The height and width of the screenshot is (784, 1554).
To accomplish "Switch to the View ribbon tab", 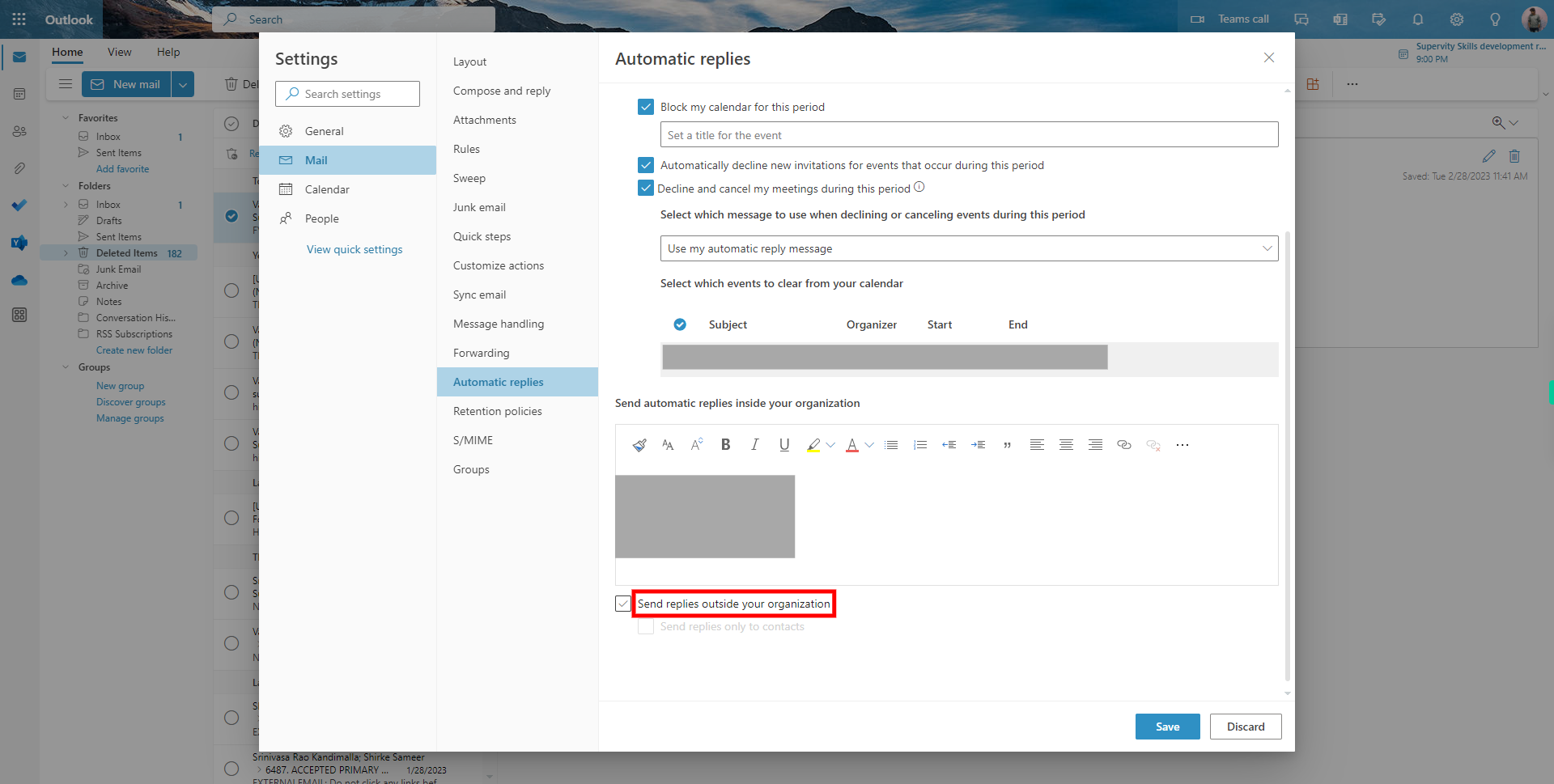I will [x=119, y=52].
